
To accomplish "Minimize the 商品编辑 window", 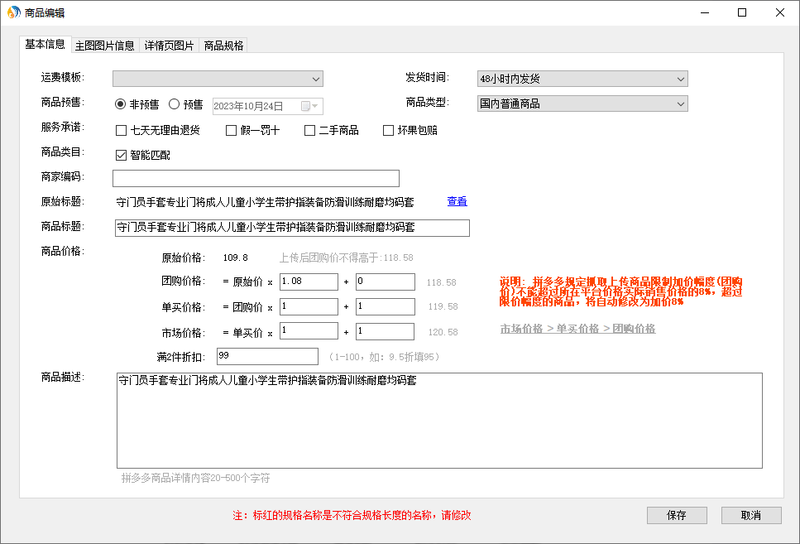I will [x=705, y=13].
